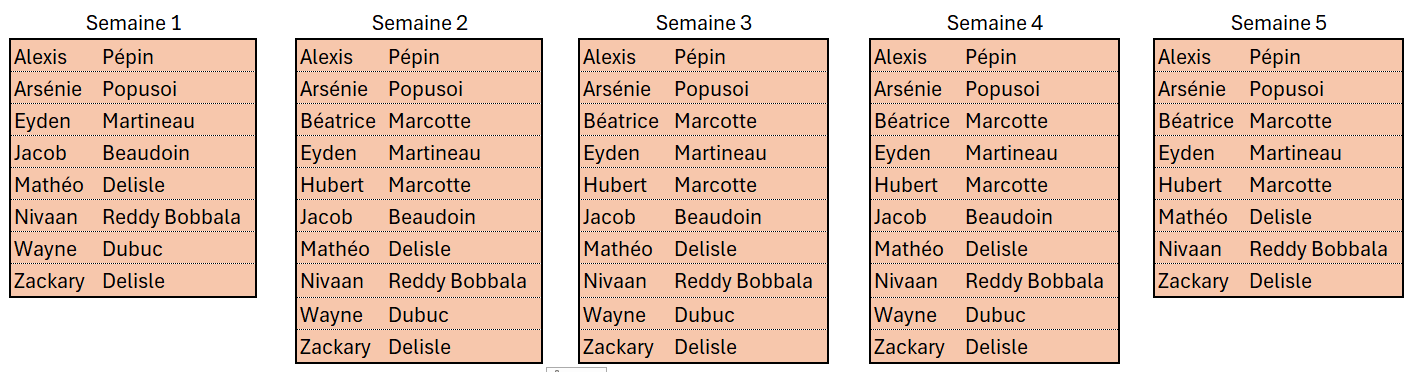
Task: Click Zackary's Delisle cell under Semaine 5
Action: point(1280,281)
